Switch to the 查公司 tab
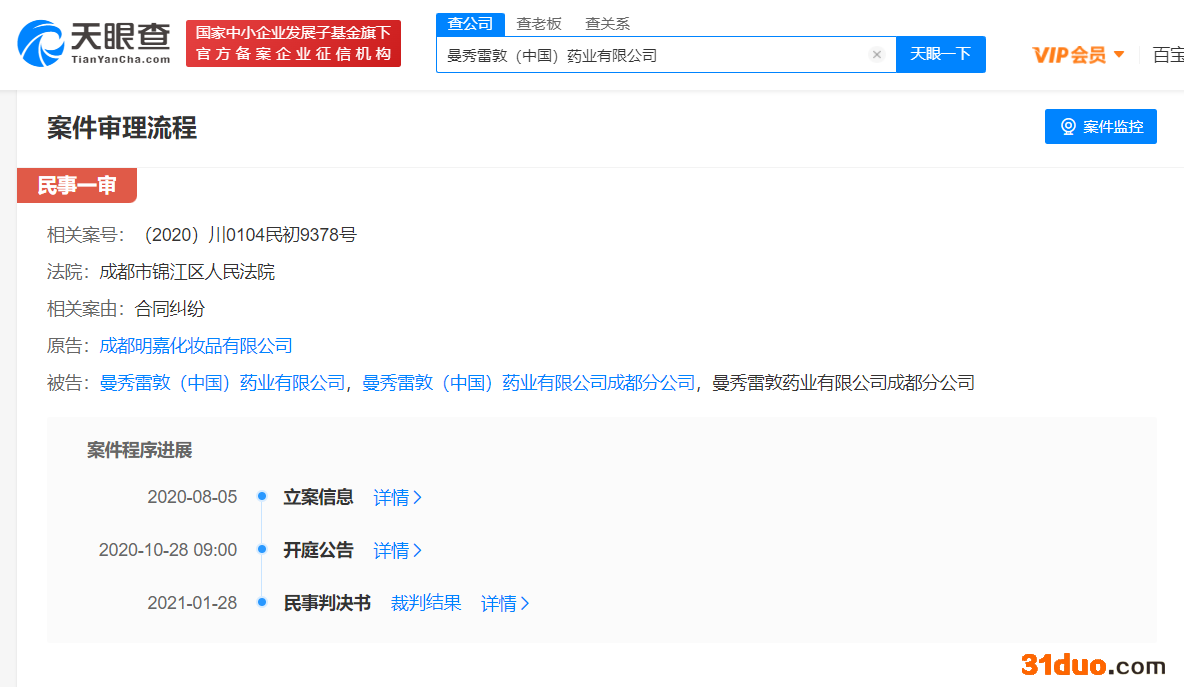The height and width of the screenshot is (687, 1184). point(470,24)
